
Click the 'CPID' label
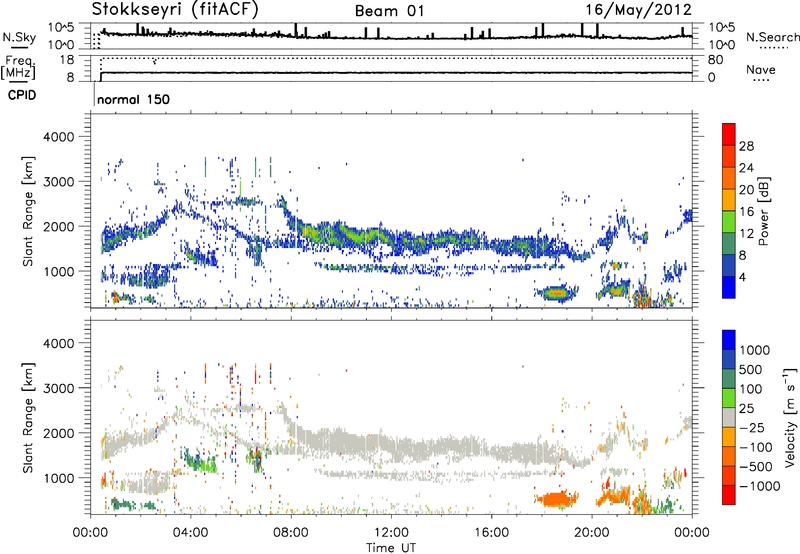[22, 95]
